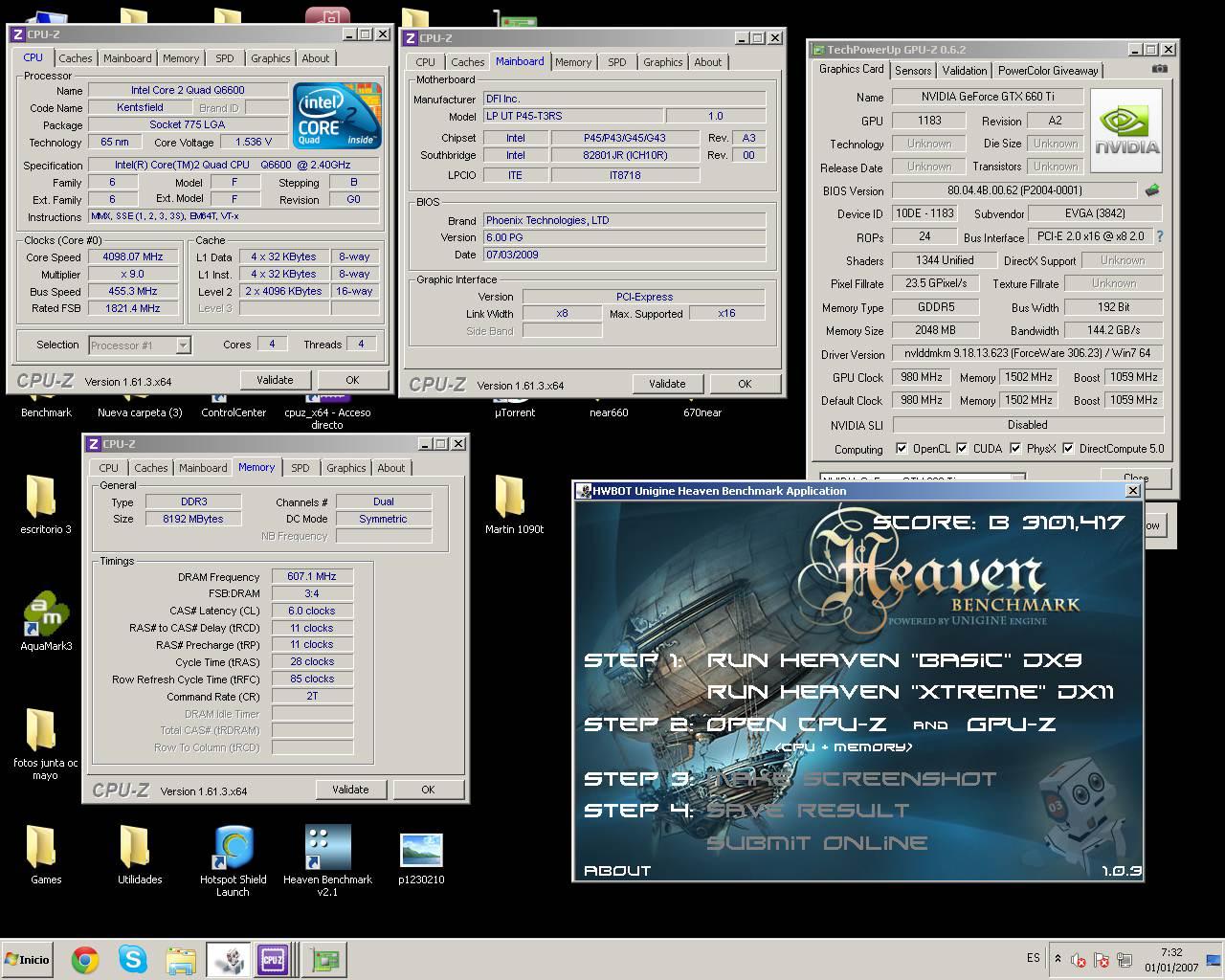
Task: Click OK in CPU-Z Memory window
Action: tap(428, 790)
